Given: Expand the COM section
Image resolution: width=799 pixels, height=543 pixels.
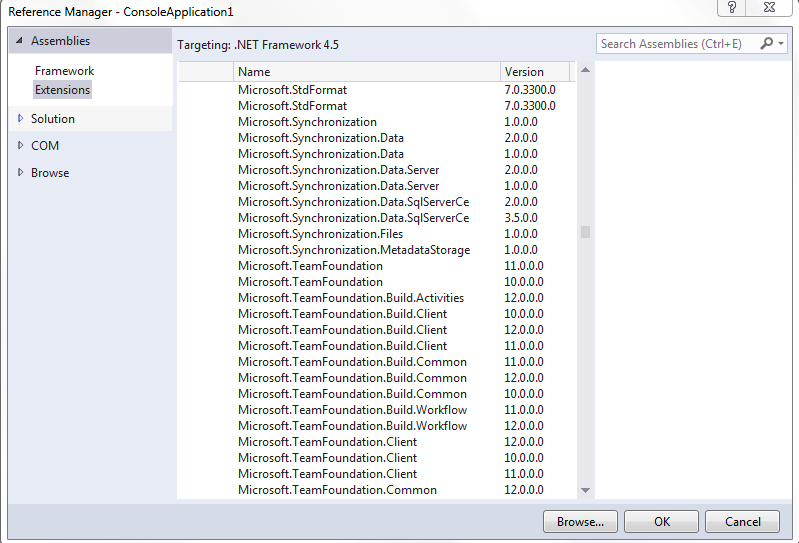Looking at the screenshot, I should pyautogui.click(x=20, y=145).
